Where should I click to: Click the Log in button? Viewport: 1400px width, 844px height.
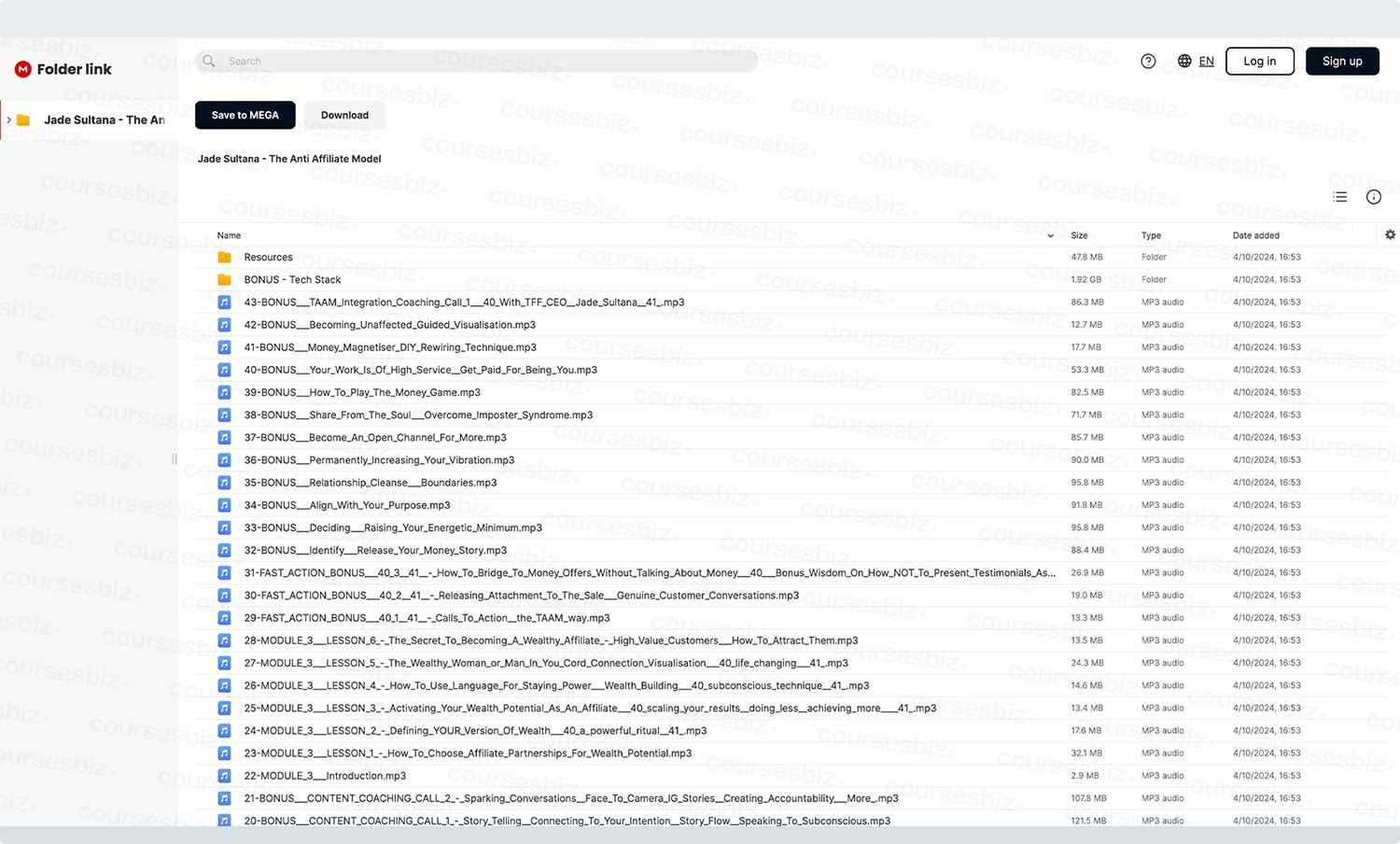[x=1259, y=61]
